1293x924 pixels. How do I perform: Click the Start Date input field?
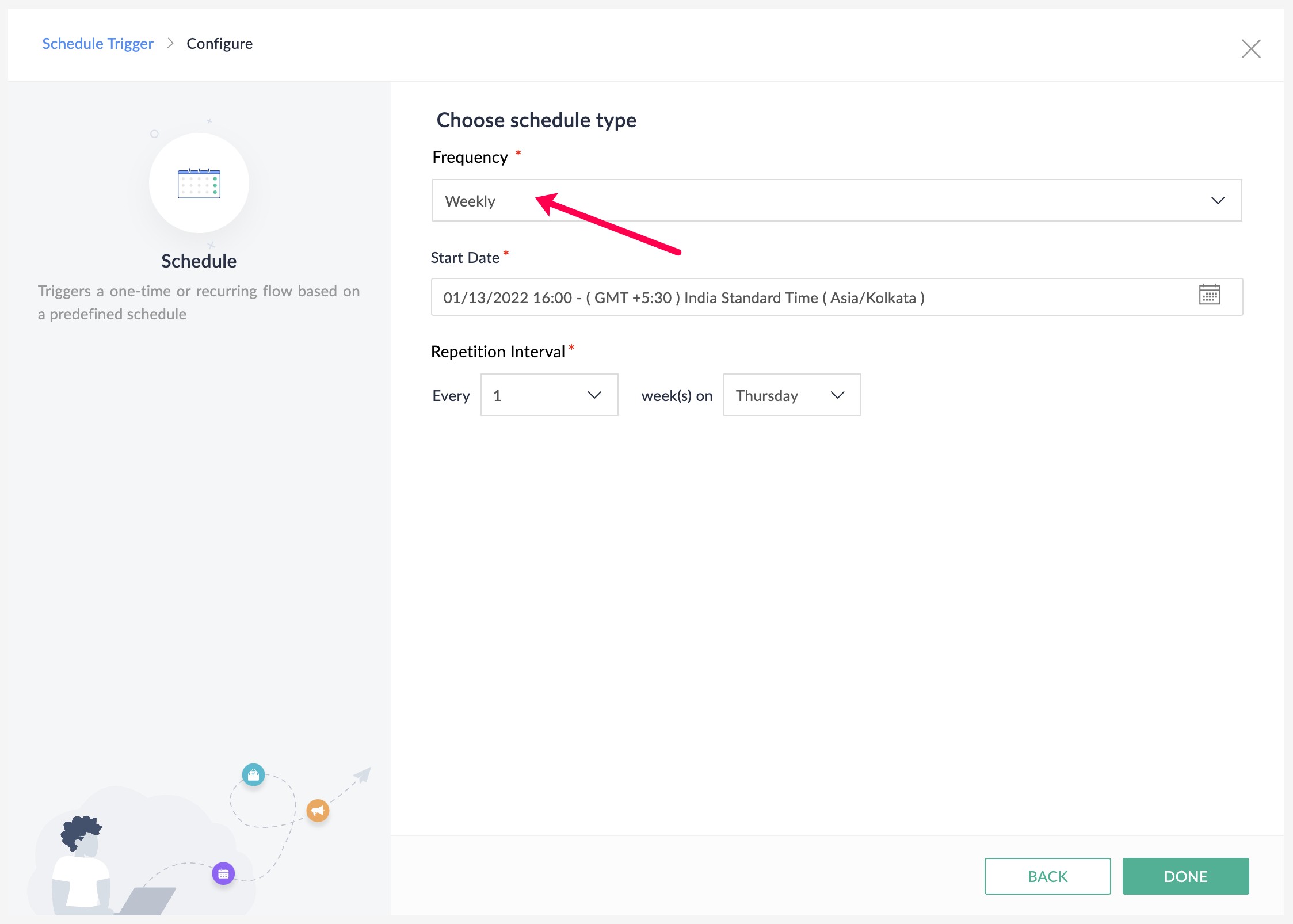[x=806, y=297]
